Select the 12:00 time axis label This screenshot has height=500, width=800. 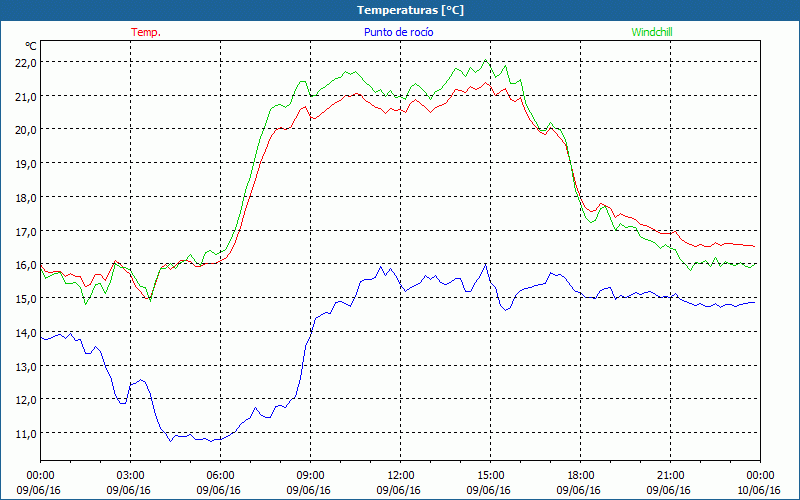point(400,475)
